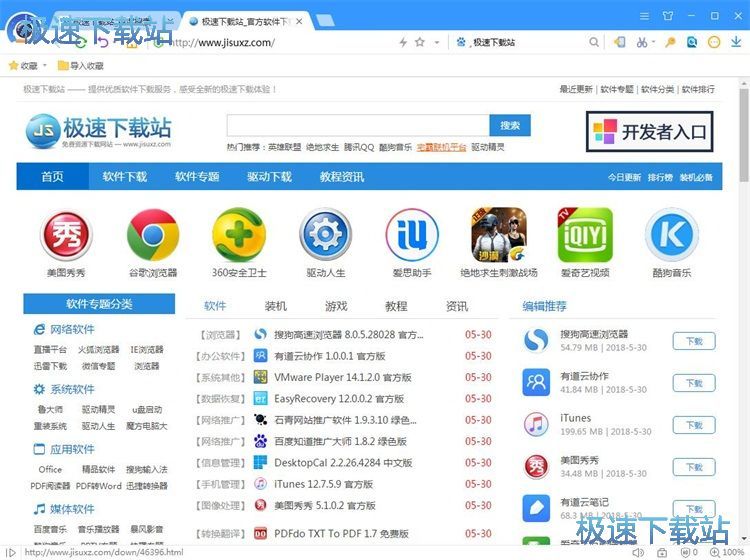Open DesktopCal 2.2.26.4284 中文版 entry
This screenshot has height=560, width=750.
tap(343, 462)
